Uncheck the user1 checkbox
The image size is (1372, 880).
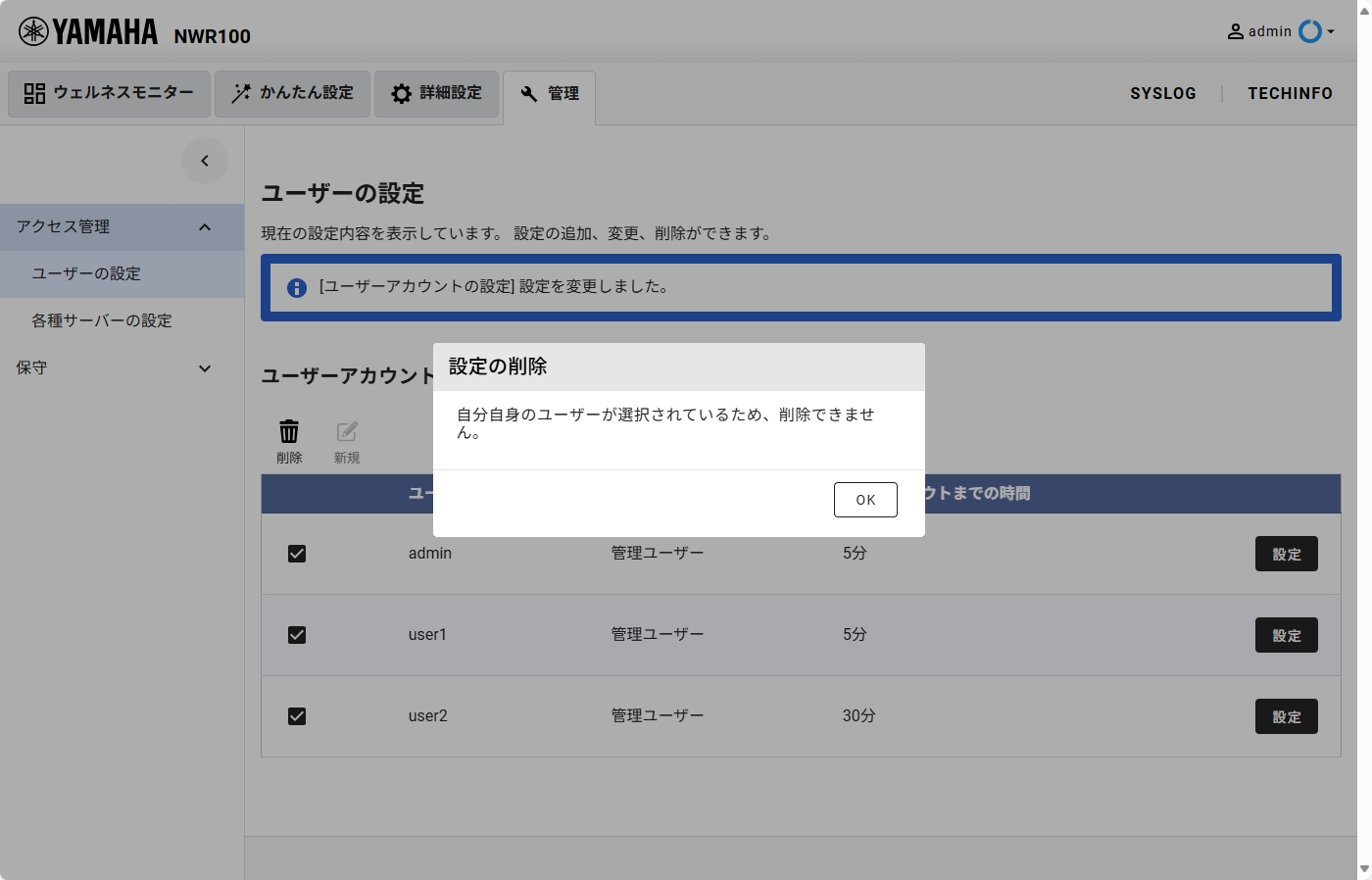(x=297, y=635)
